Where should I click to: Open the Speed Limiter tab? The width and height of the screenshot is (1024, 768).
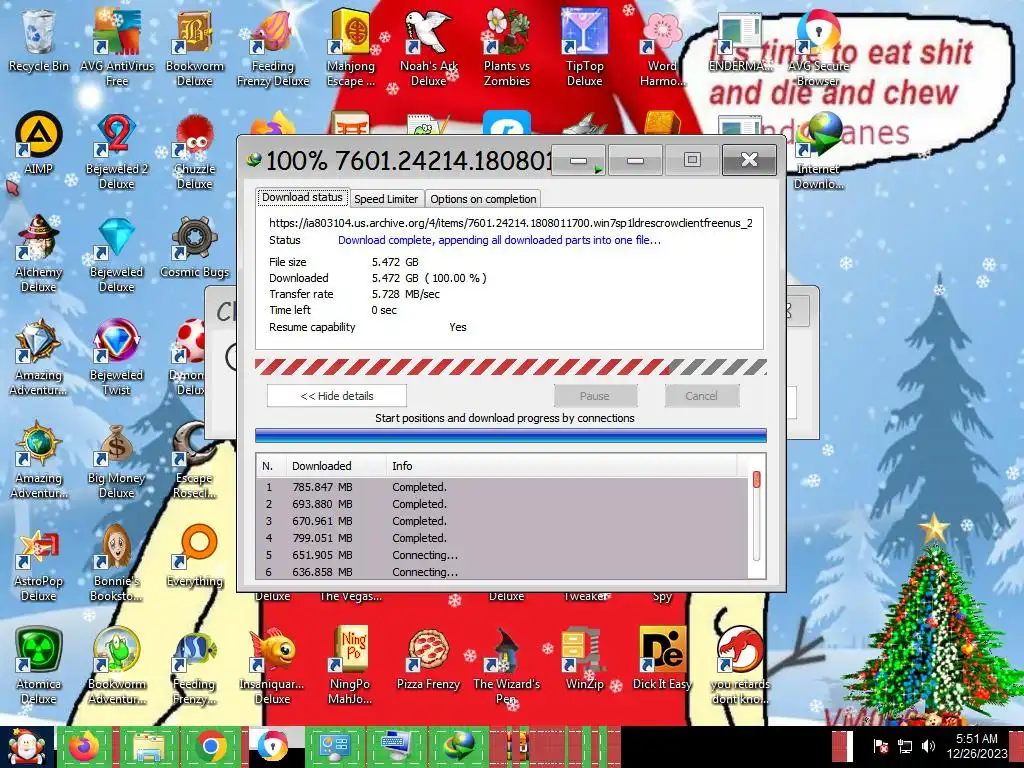386,199
